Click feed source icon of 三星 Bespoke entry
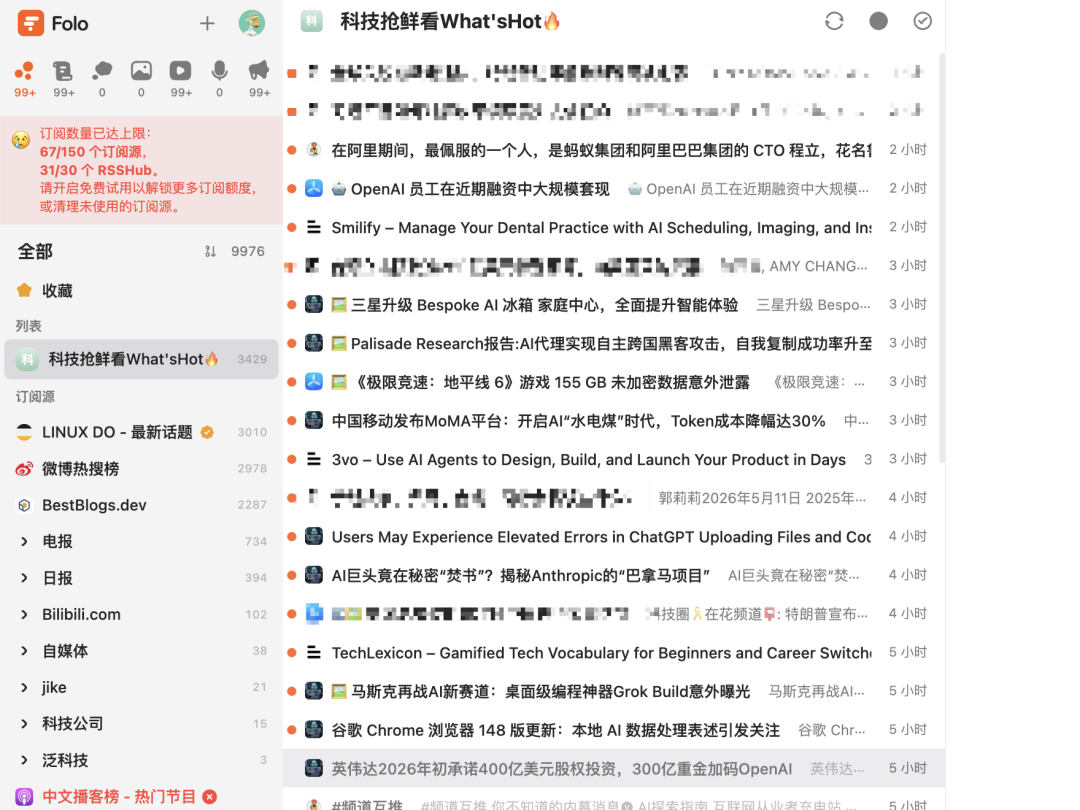The image size is (1080, 810). point(313,304)
